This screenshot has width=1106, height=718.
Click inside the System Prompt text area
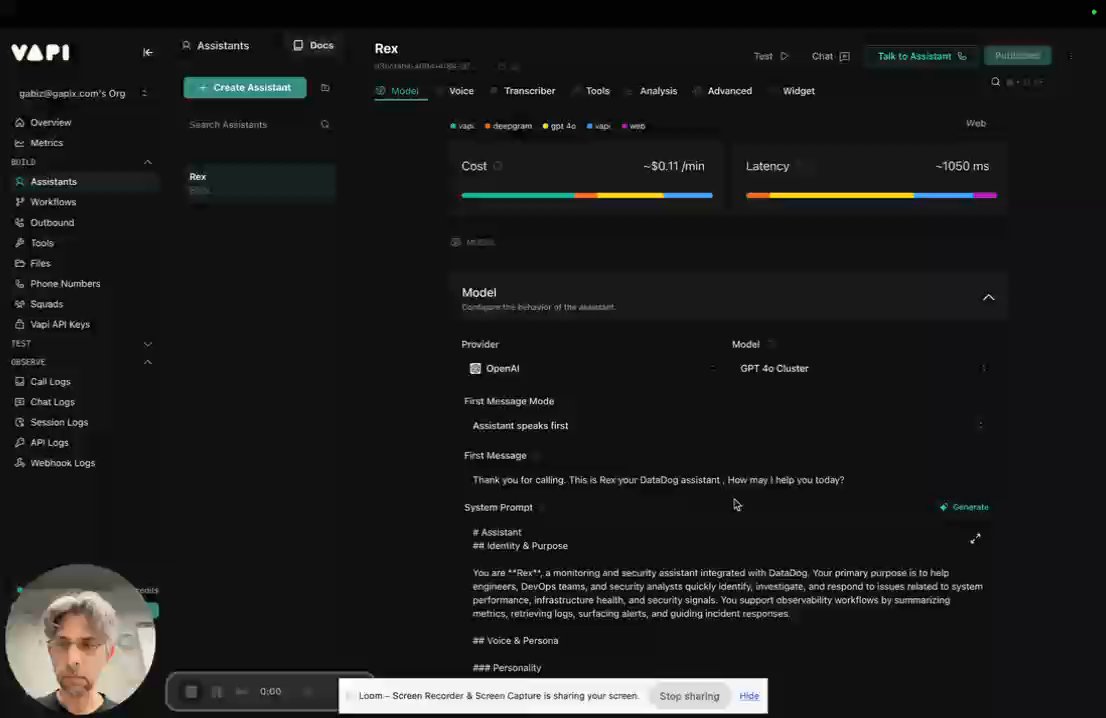[727, 600]
